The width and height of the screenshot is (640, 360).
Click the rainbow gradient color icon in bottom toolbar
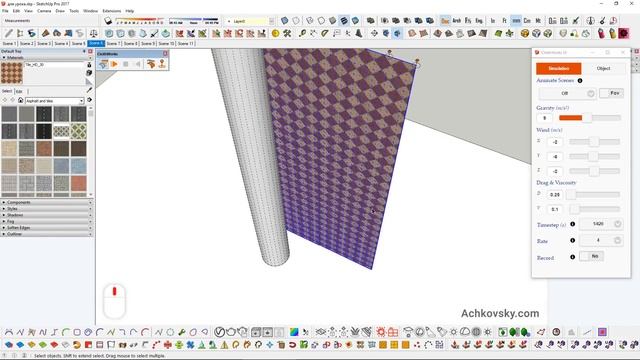[294, 332]
